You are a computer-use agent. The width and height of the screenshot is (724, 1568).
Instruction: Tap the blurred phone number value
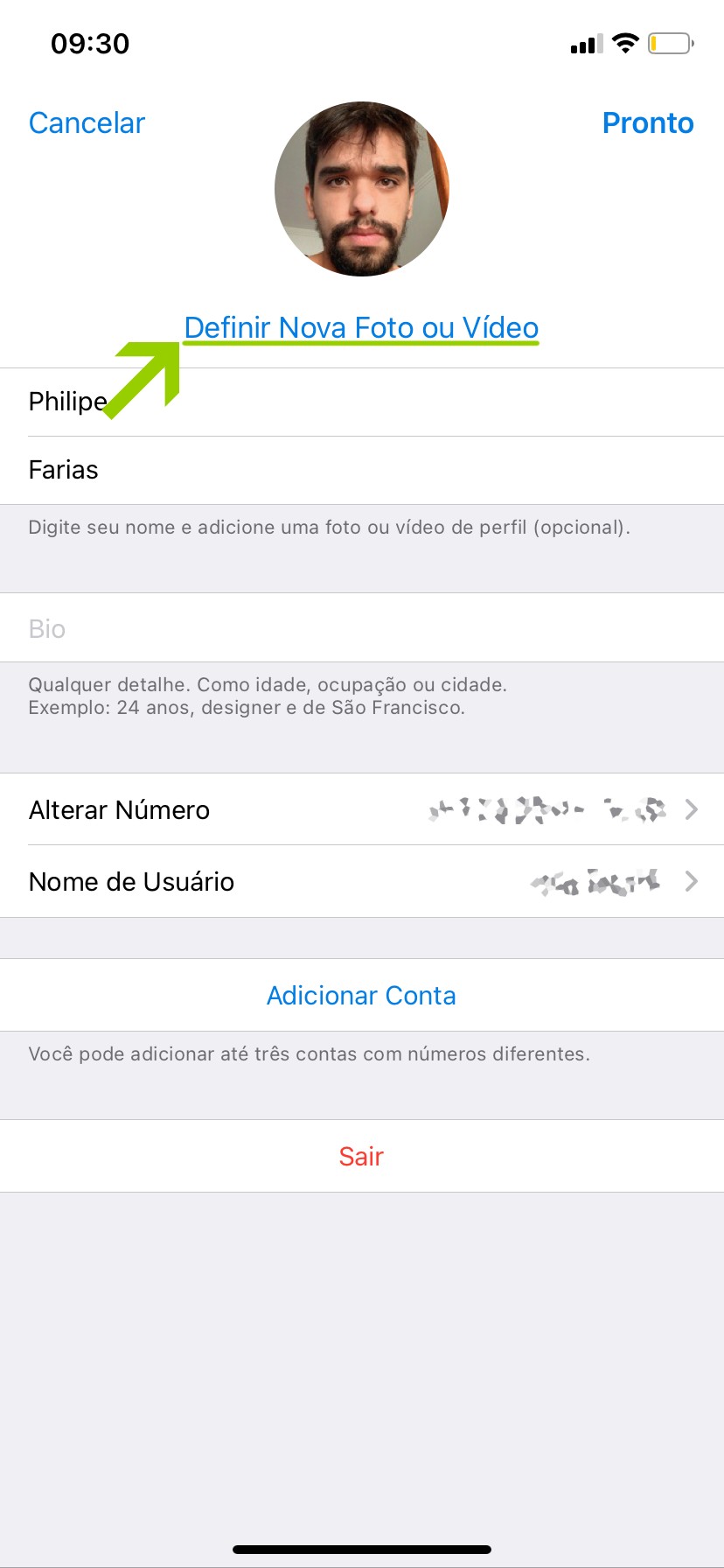tap(546, 809)
